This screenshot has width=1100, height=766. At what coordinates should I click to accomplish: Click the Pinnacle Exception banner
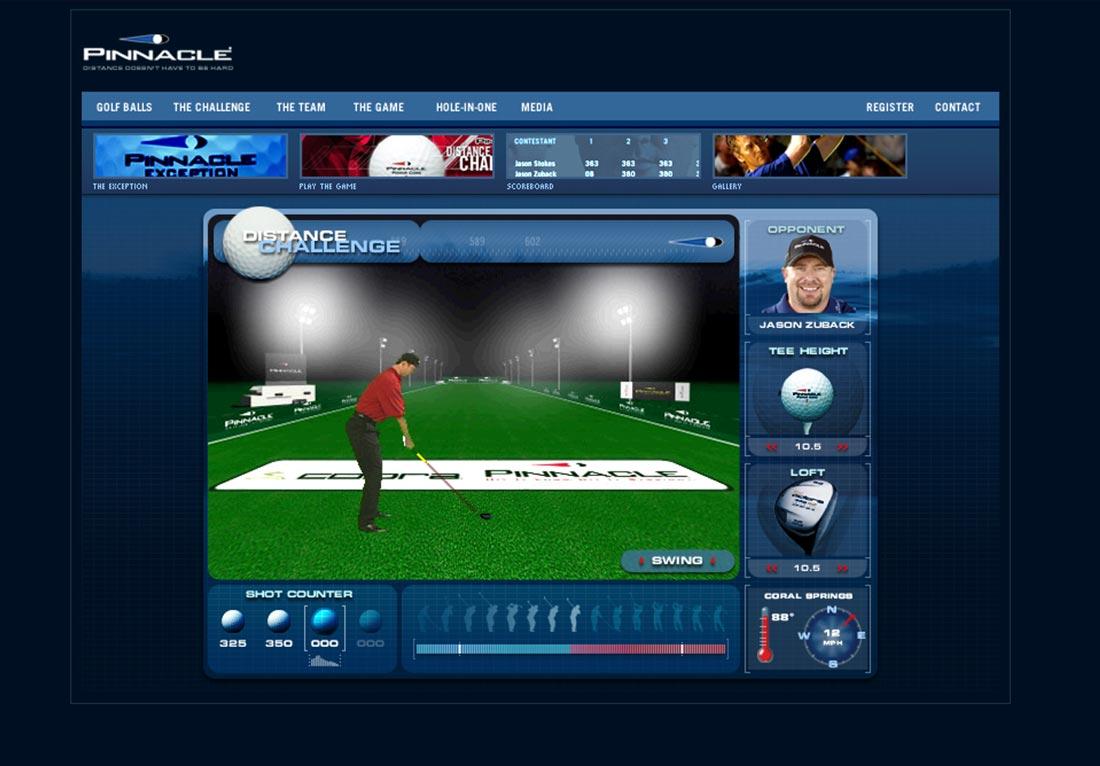point(188,155)
